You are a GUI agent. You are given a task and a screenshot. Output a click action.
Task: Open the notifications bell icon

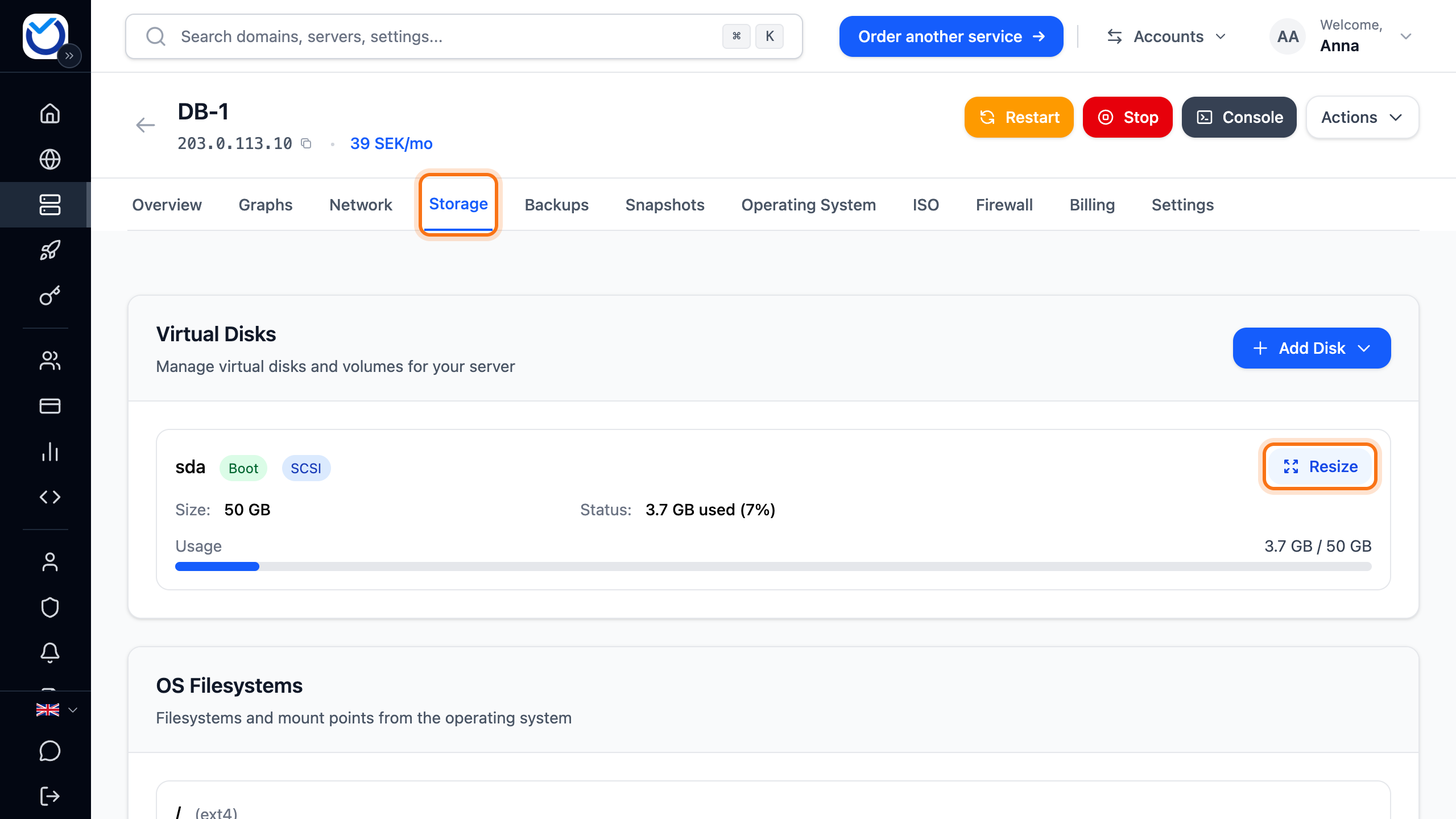[x=50, y=653]
